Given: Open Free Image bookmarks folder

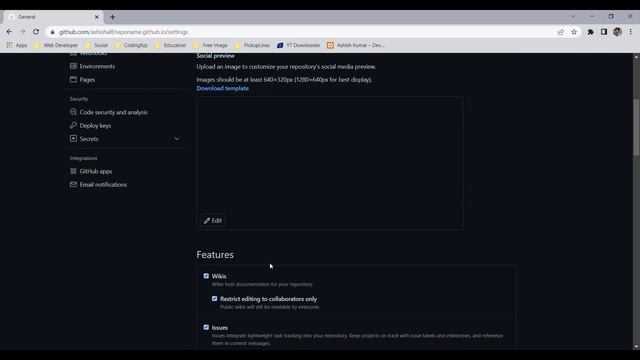Looking at the screenshot, I should coord(211,45).
